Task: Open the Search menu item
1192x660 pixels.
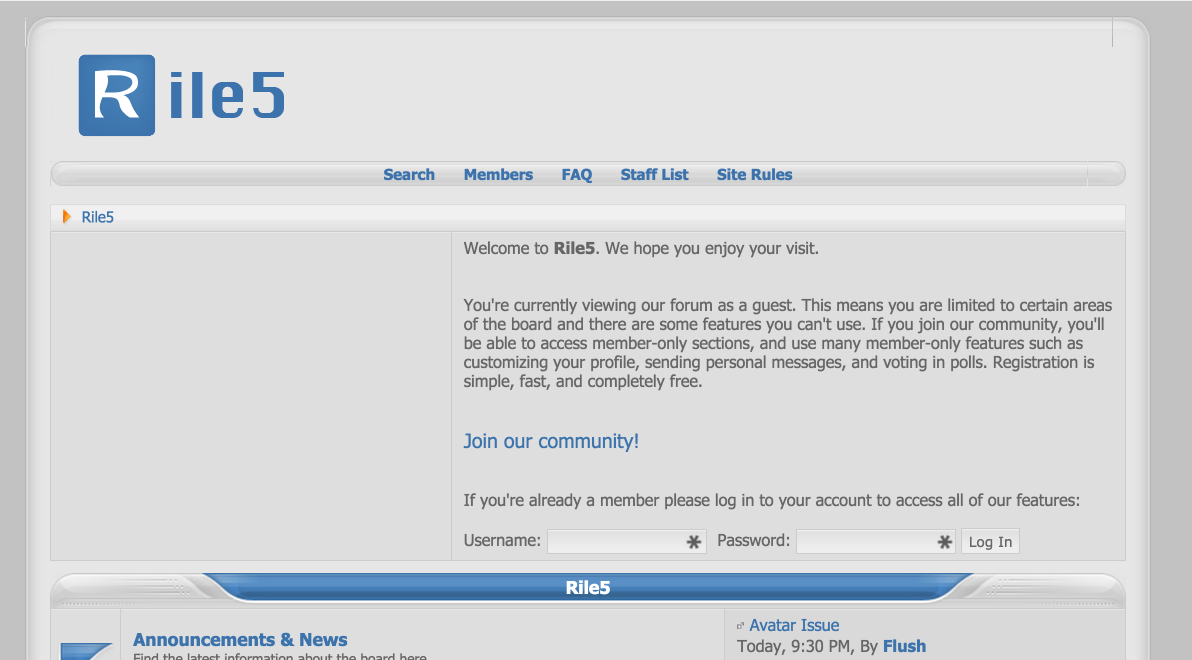Action: pos(409,174)
